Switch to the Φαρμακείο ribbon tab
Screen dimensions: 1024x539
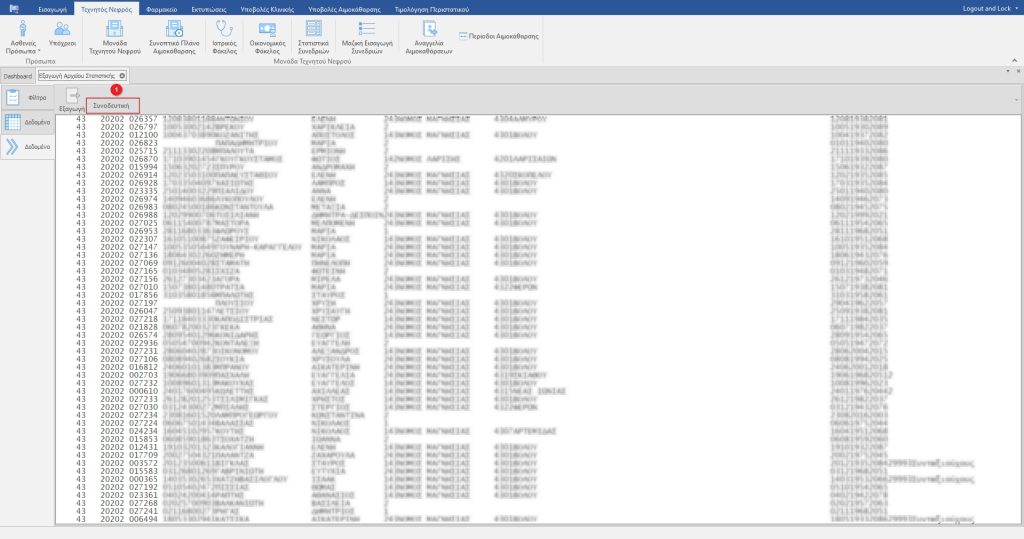click(x=161, y=7)
